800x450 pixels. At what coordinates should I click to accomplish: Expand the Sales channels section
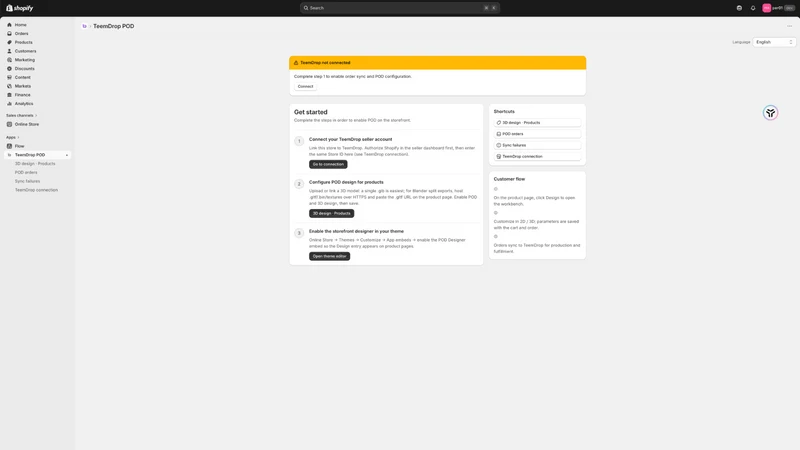(x=21, y=115)
